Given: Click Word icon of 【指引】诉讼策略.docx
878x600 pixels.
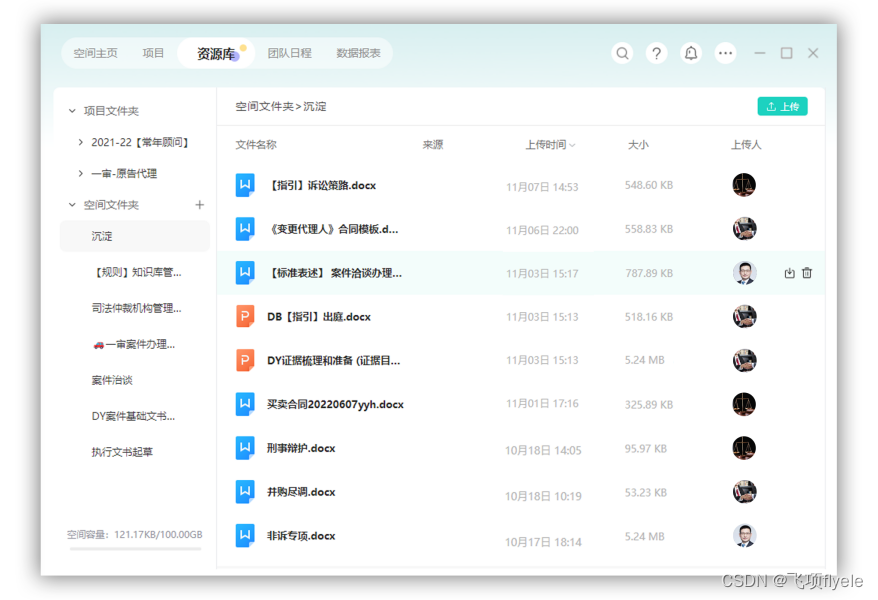Looking at the screenshot, I should [245, 185].
